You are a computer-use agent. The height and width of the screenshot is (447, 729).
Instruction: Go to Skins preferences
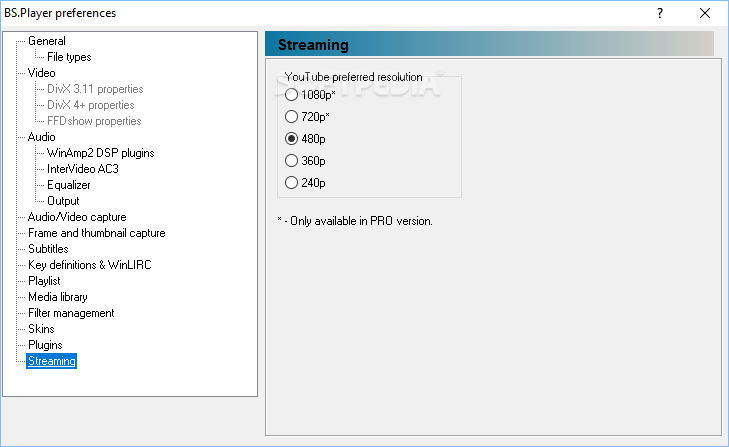(41, 329)
